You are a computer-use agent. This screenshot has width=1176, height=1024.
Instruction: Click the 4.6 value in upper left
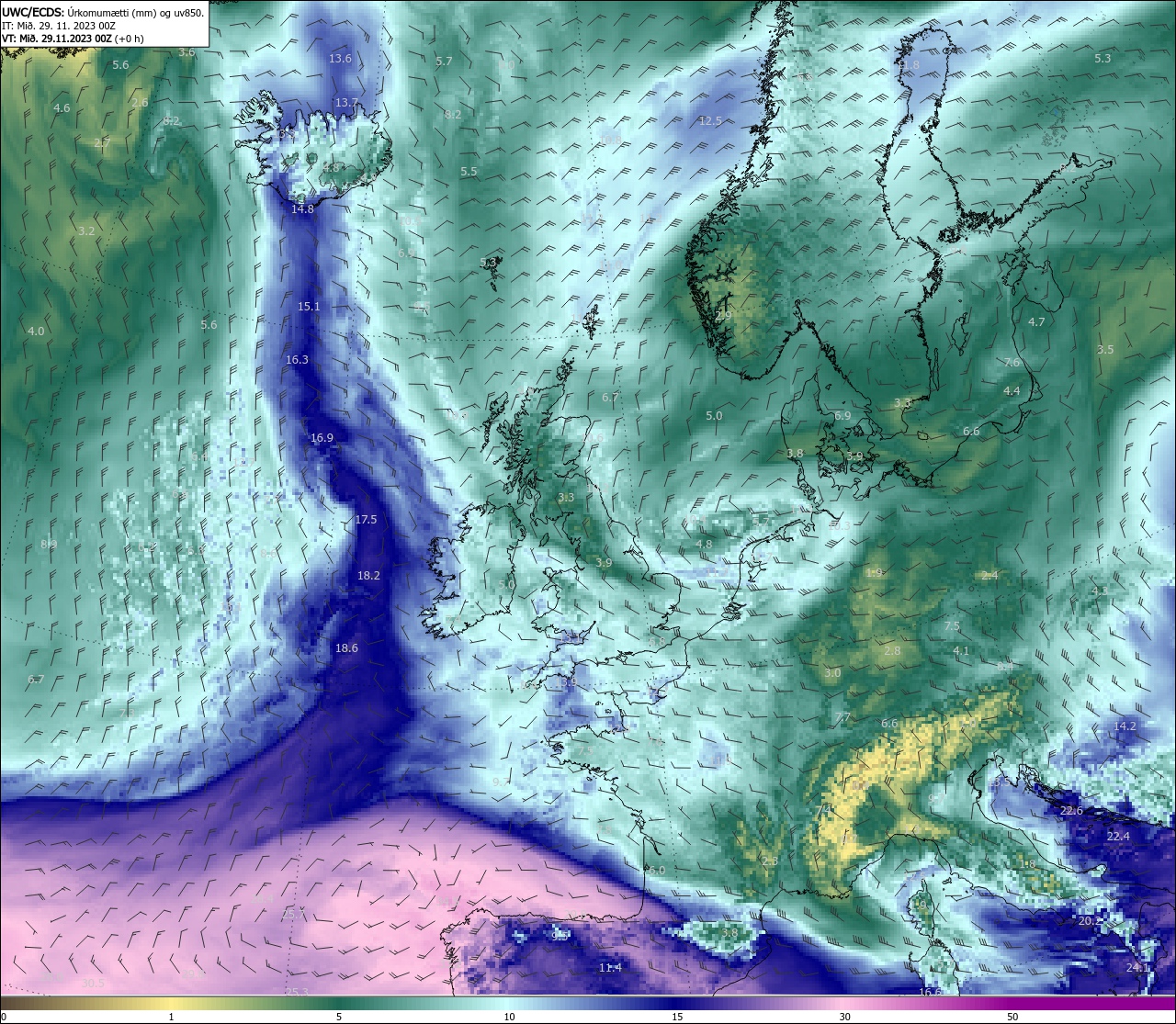pos(62,108)
